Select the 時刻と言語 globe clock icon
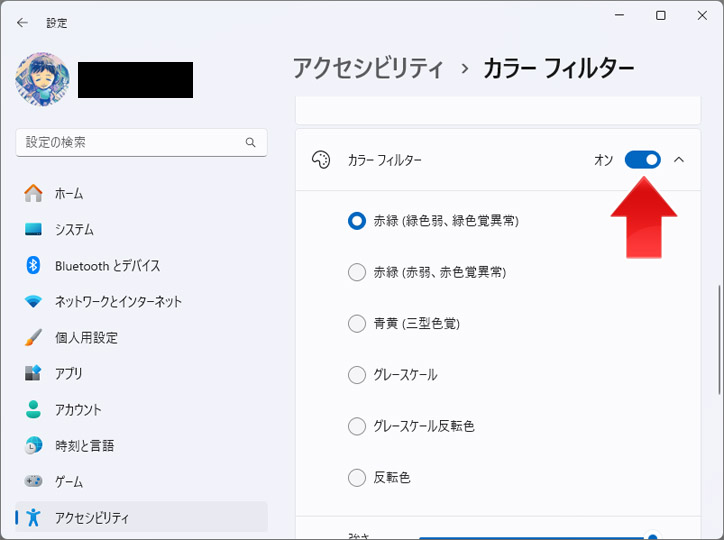 (x=33, y=445)
